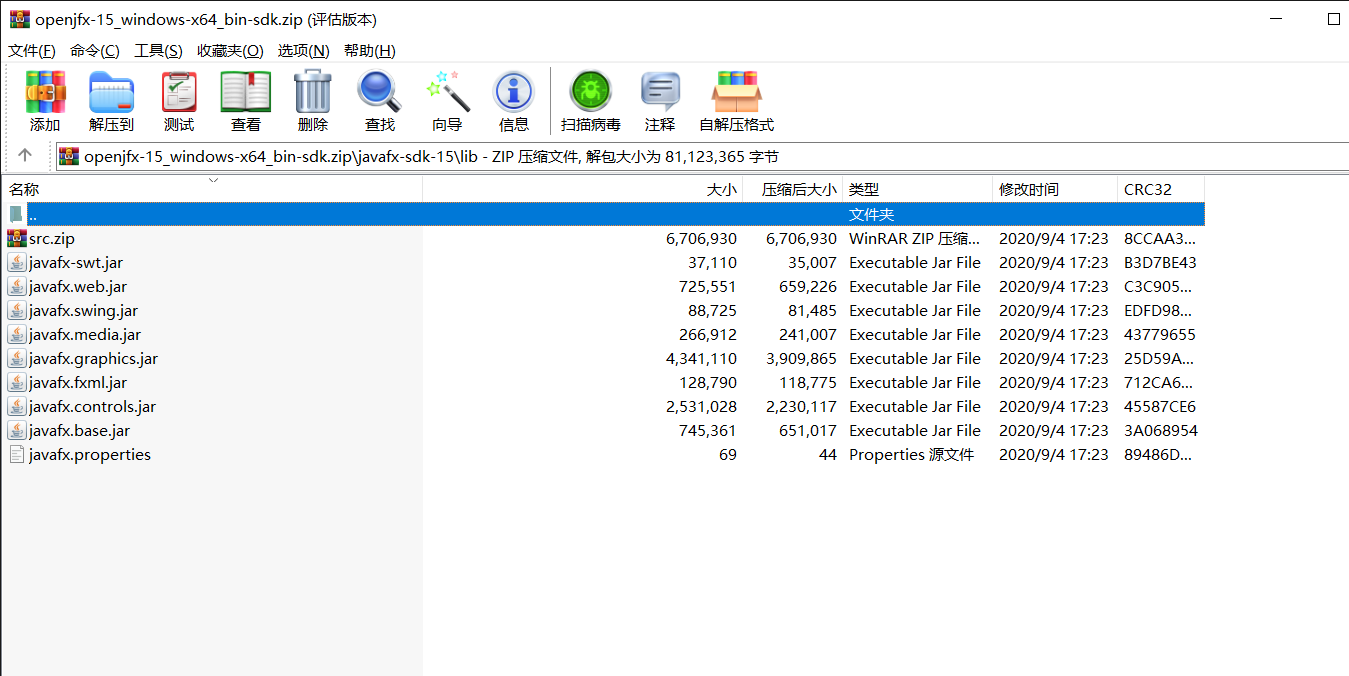Click the 解压到 (Extract to) toolbar icon
The width and height of the screenshot is (1349, 676).
[111, 92]
